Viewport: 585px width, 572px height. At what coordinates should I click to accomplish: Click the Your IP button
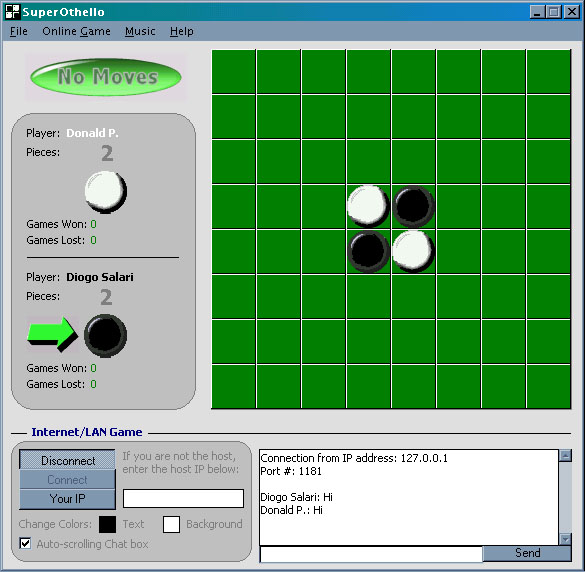coord(68,499)
